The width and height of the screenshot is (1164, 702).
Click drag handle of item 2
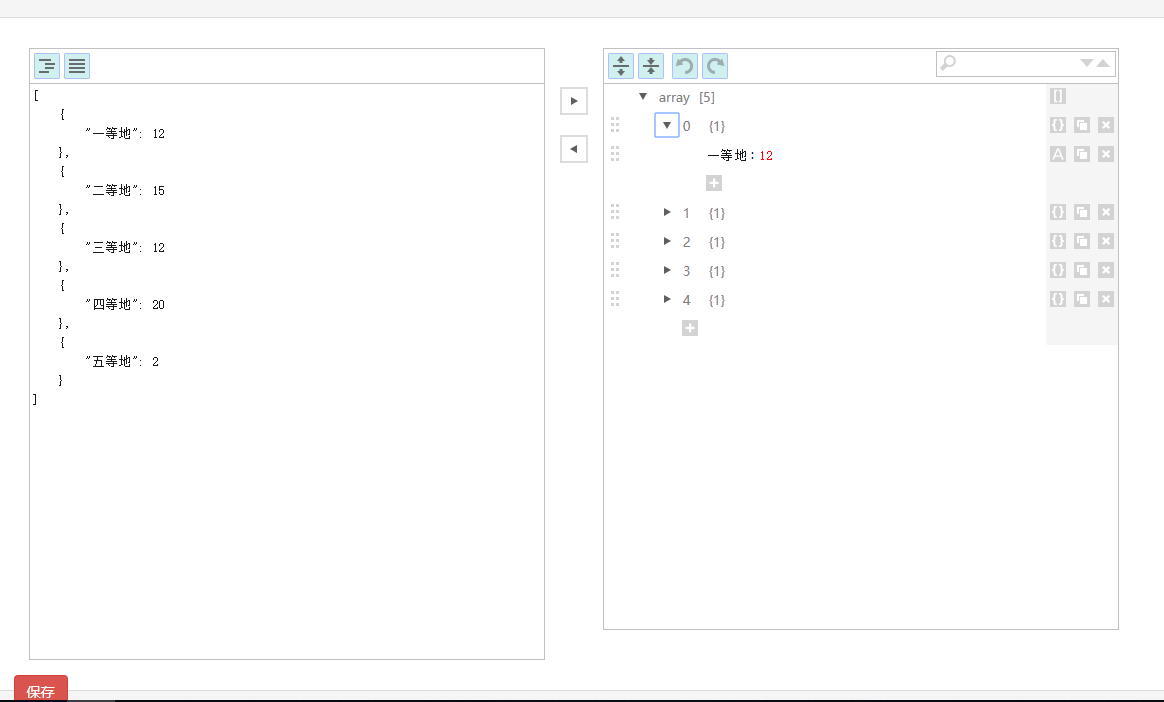(x=615, y=240)
